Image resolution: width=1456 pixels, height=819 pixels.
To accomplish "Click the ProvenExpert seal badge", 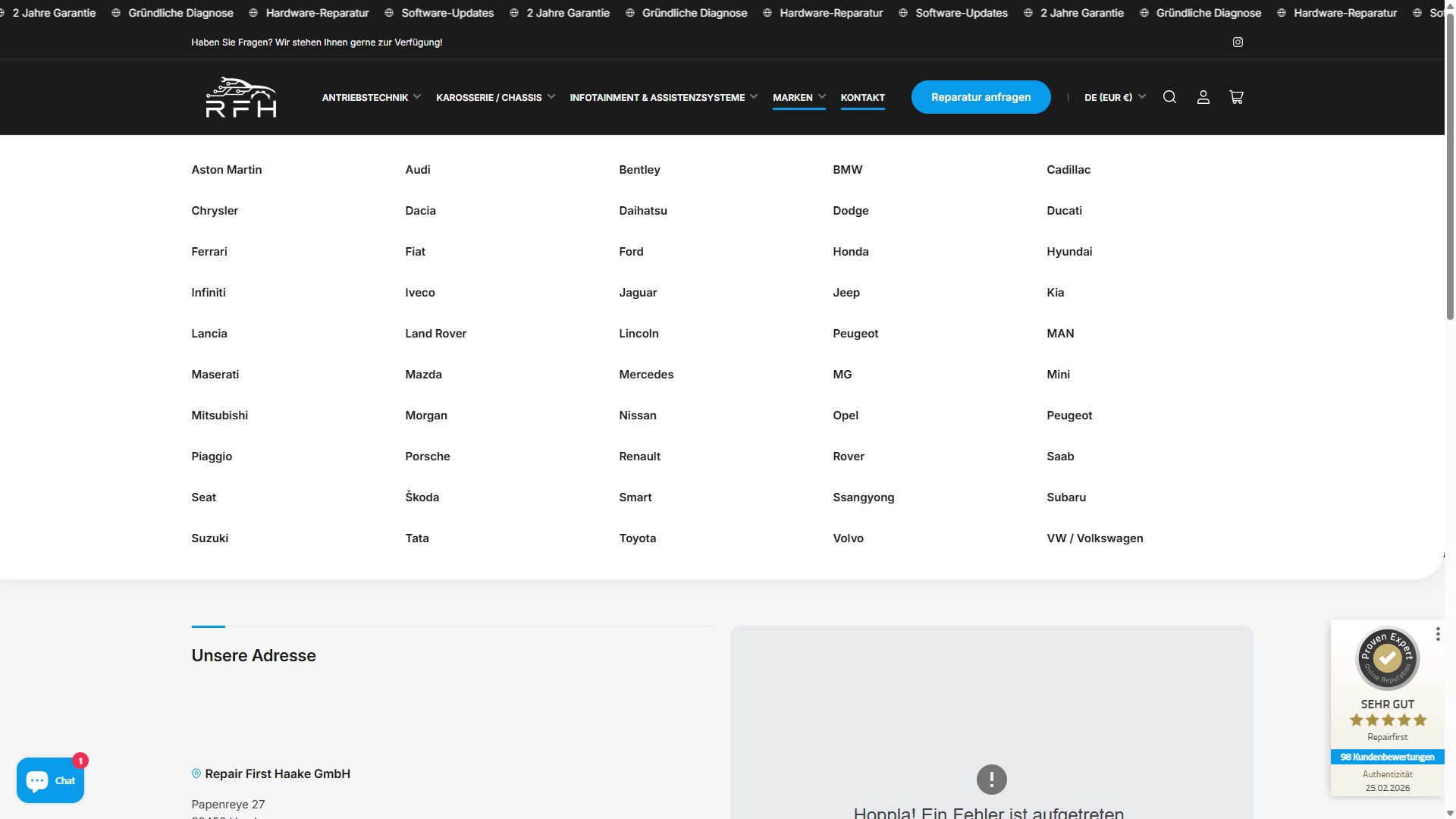I will (x=1387, y=658).
